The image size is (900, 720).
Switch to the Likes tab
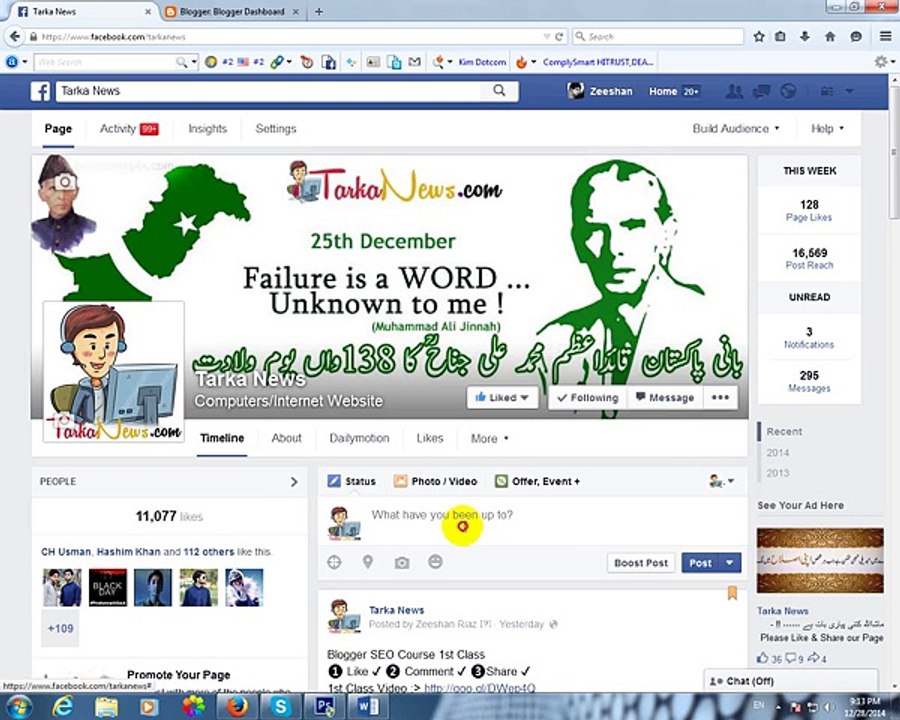[430, 438]
